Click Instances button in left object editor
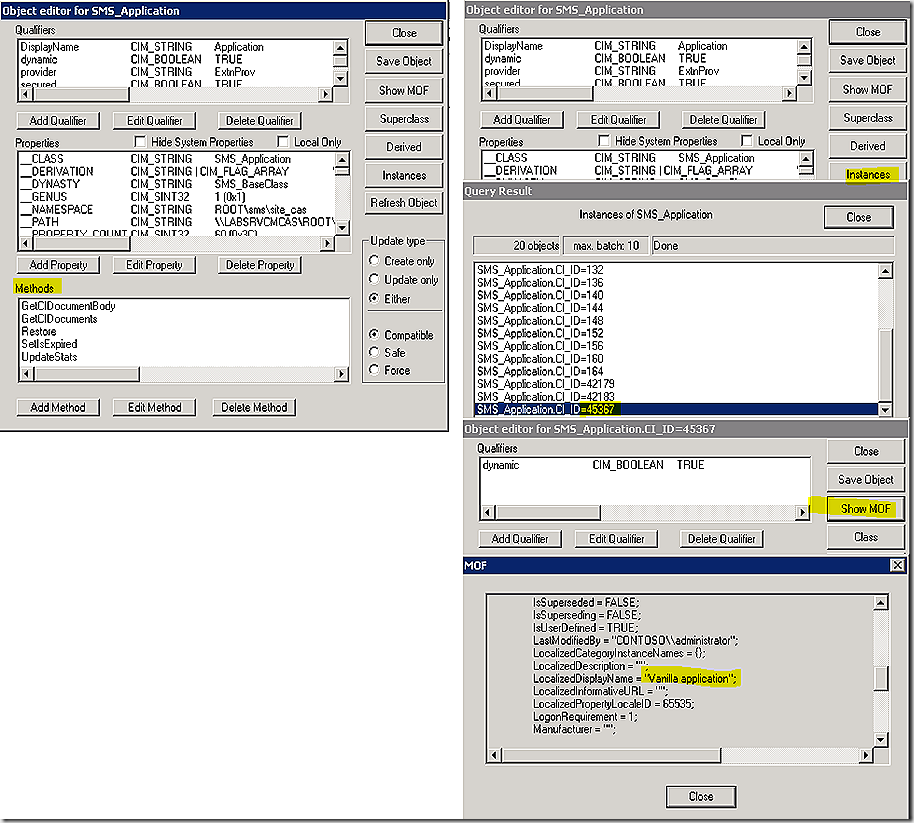The width and height of the screenshot is (914, 823). (403, 175)
